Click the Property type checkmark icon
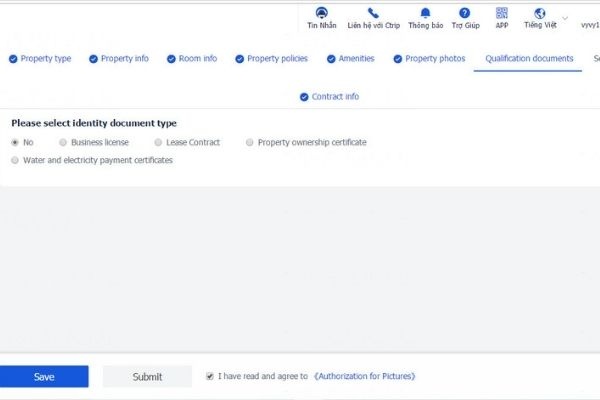Viewport: 600px width, 400px height. [13, 59]
